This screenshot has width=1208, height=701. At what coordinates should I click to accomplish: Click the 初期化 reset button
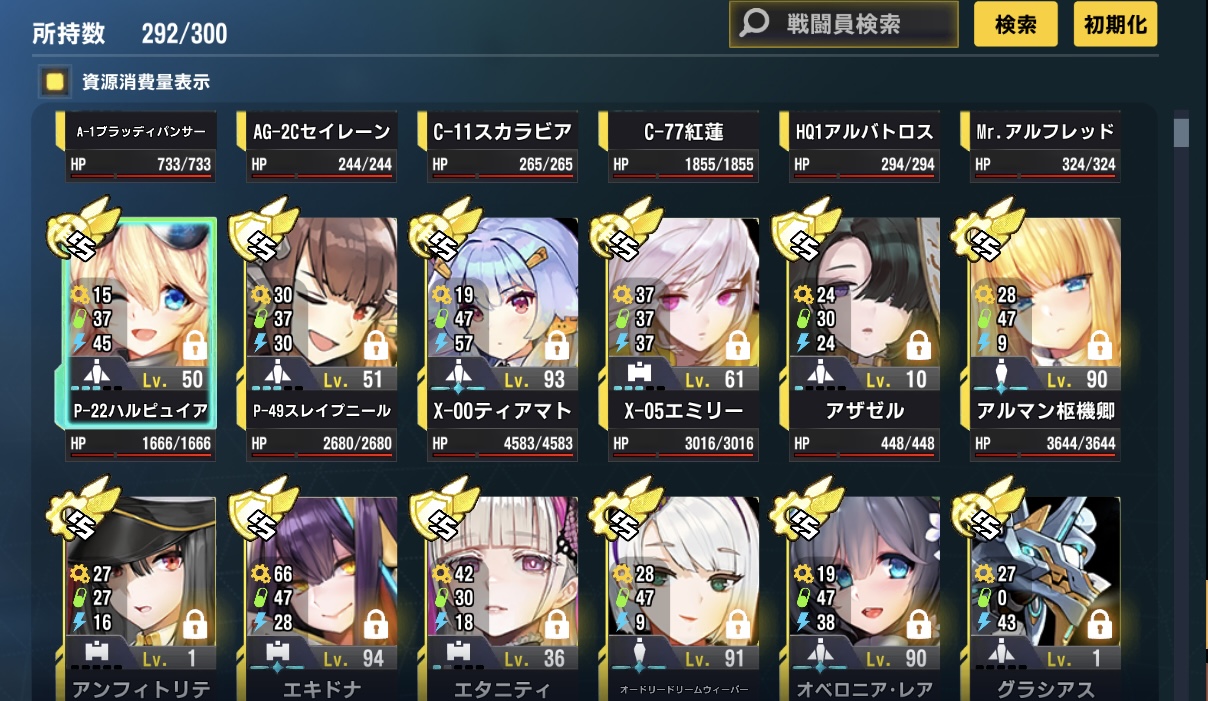1116,25
